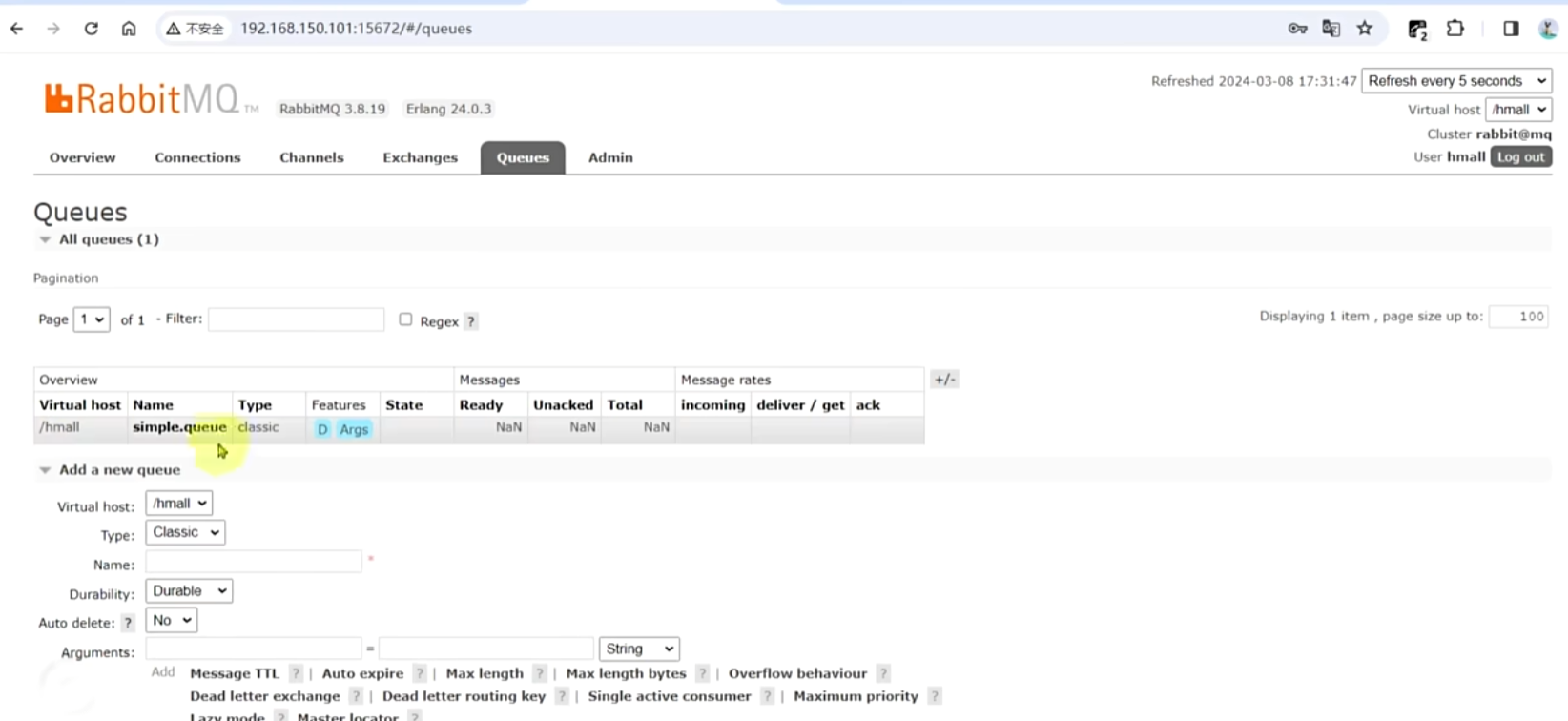Open the simple.queue queue link
Image resolution: width=1568 pixels, height=721 pixels.
pyautogui.click(x=179, y=427)
